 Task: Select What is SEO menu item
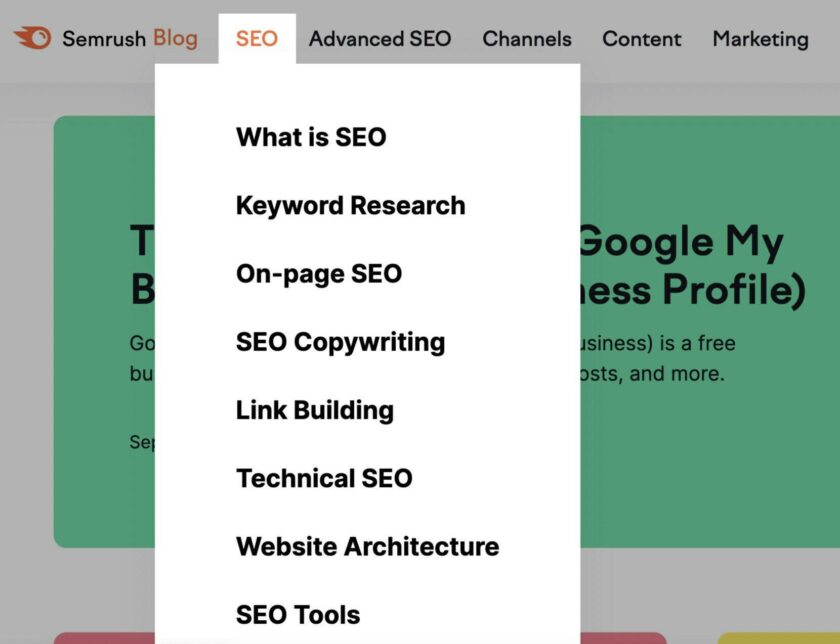pyautogui.click(x=311, y=137)
